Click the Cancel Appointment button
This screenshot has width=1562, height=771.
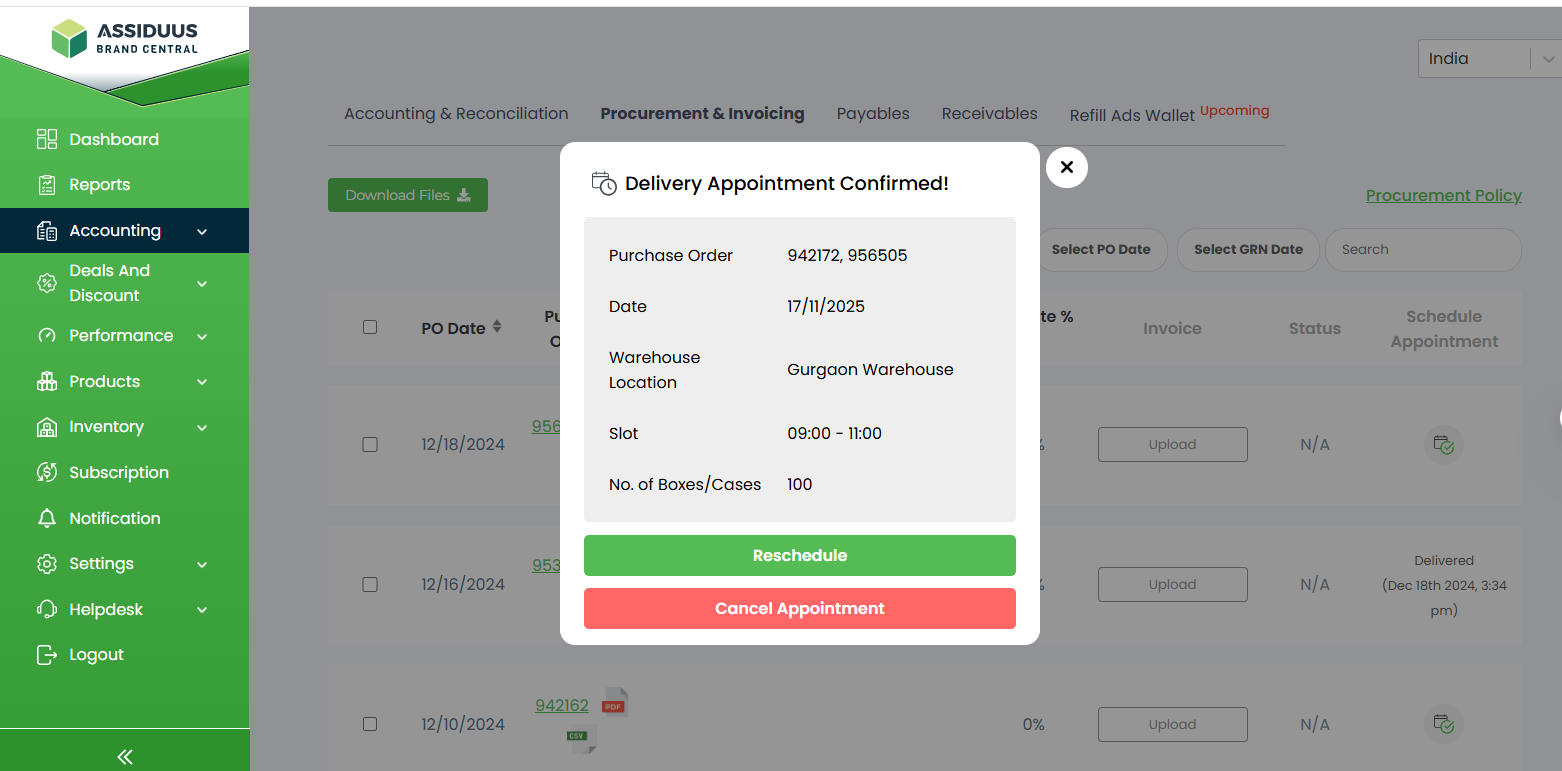tap(799, 608)
